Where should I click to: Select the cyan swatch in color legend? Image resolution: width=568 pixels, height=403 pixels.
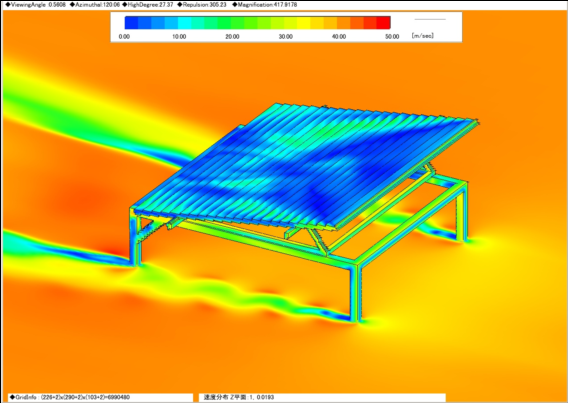click(184, 22)
